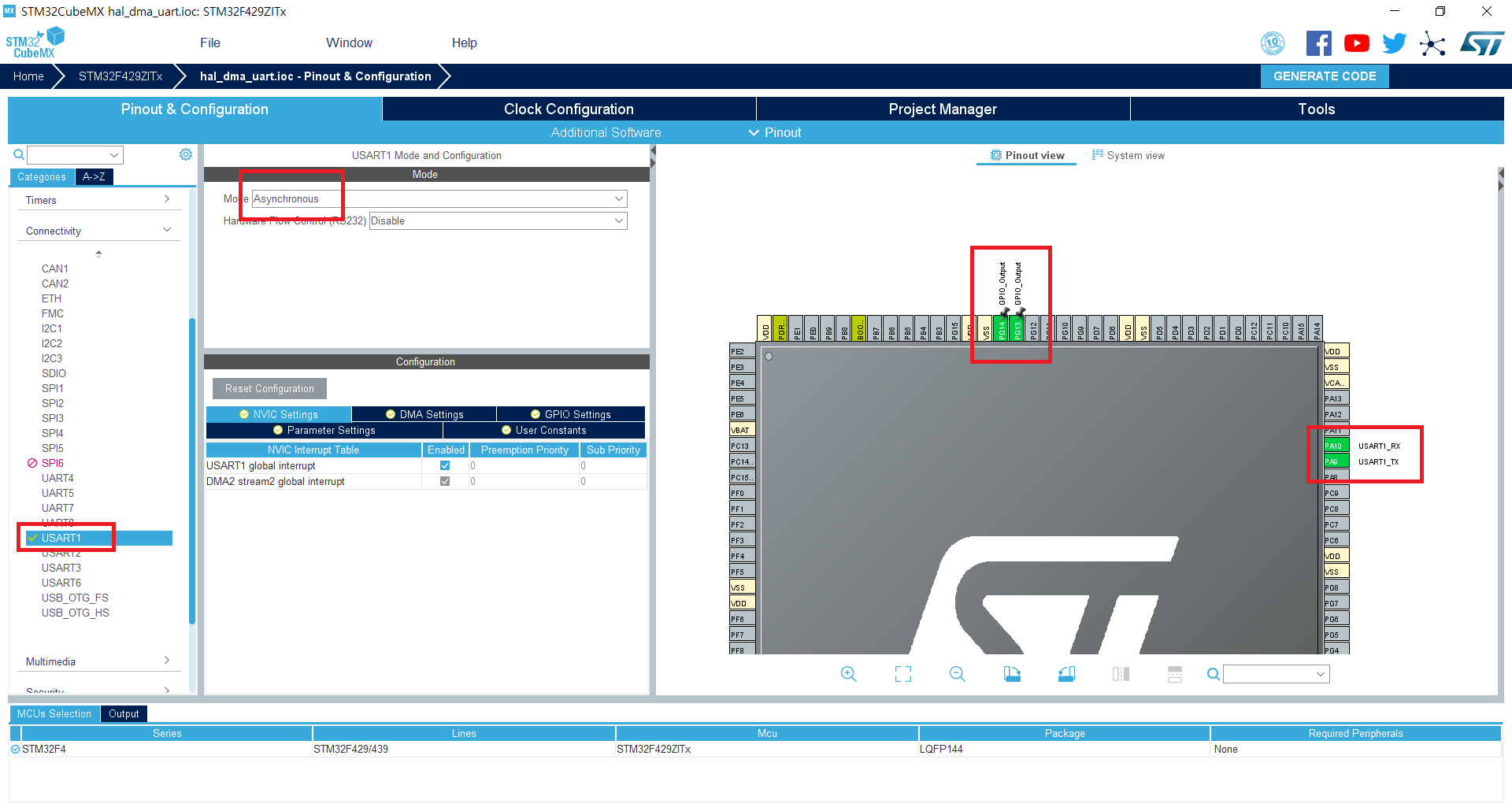Toggle the horizontal split view icon
The height and width of the screenshot is (811, 1512).
(1175, 674)
